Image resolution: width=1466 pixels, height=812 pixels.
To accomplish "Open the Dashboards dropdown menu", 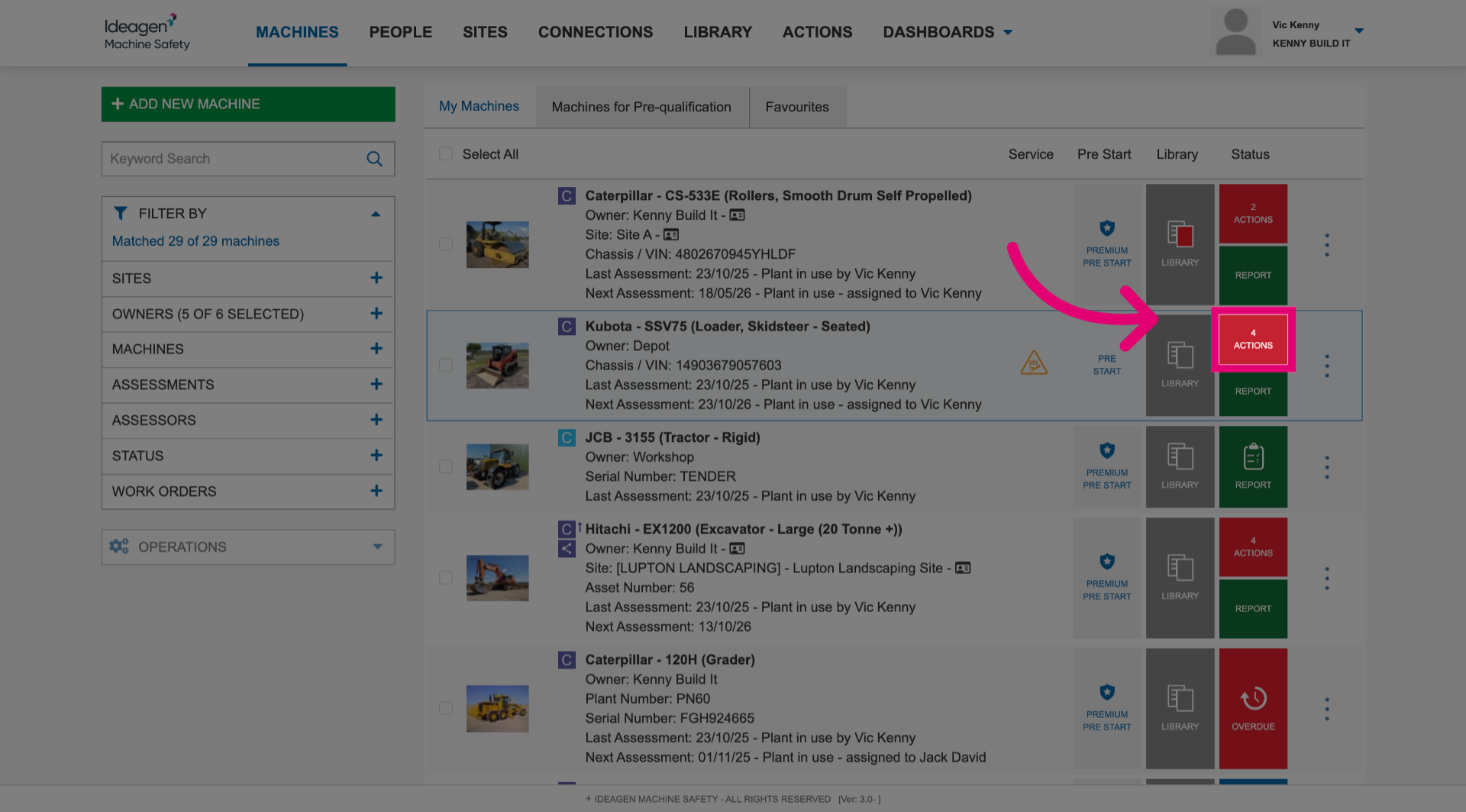I will (x=948, y=32).
